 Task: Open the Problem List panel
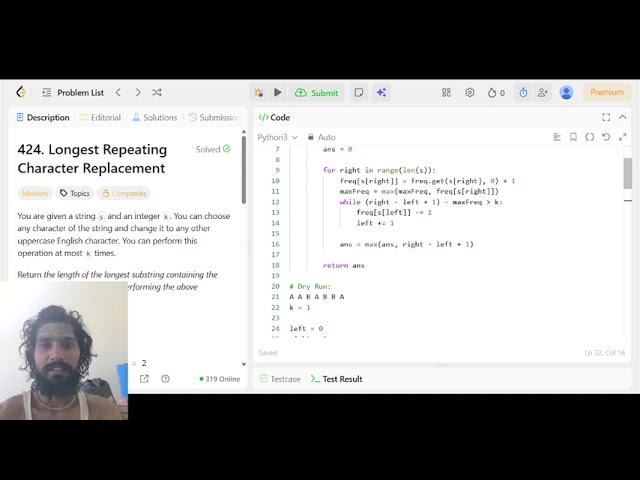(73, 93)
